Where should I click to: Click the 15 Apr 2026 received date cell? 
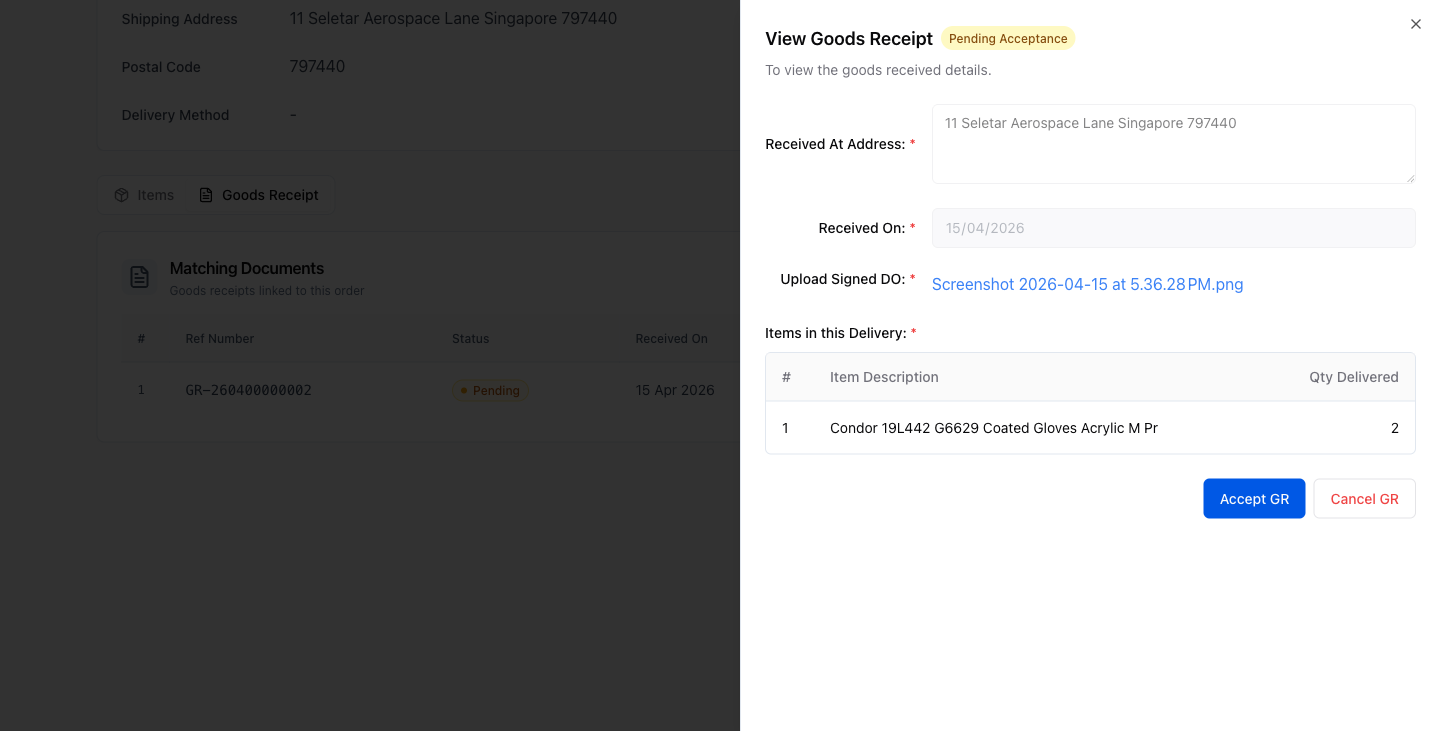tap(675, 390)
